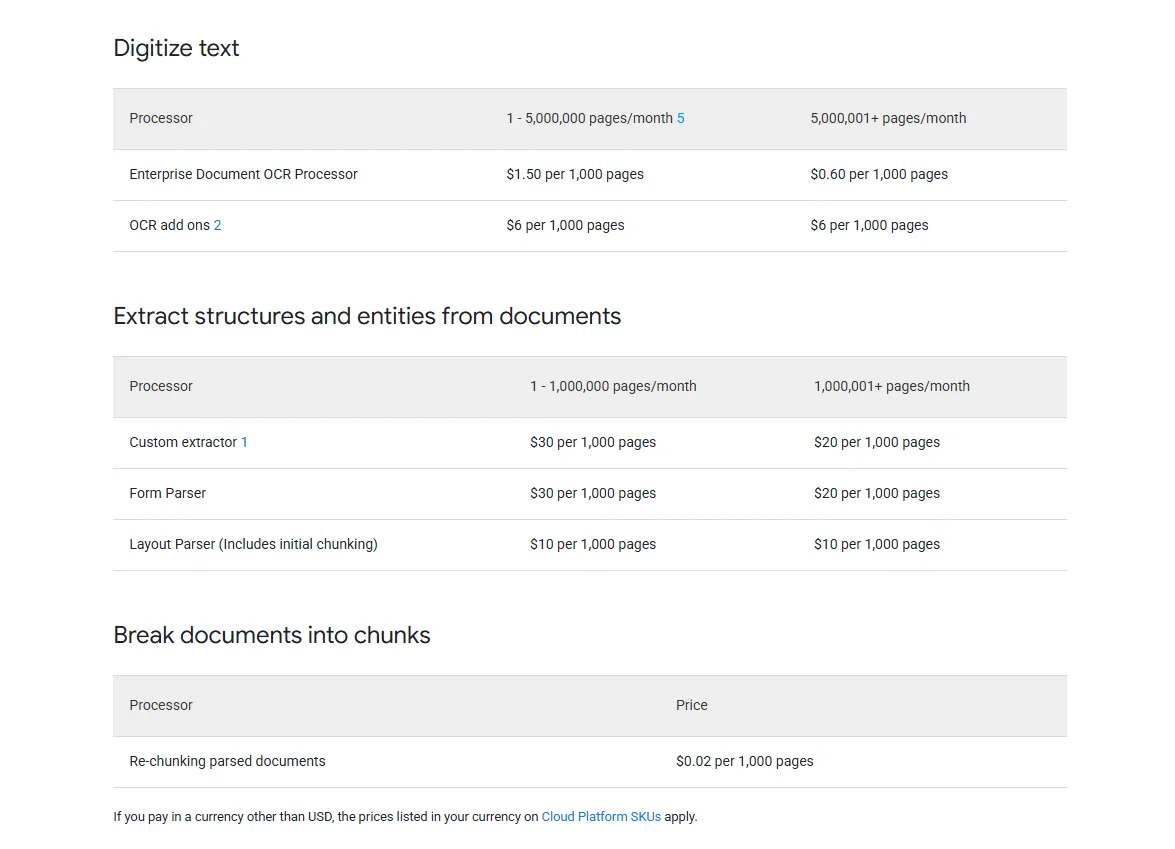The width and height of the screenshot is (1175, 849).
Task: Click Layout Parser $10 price under 1 - 1,000,000 column
Action: click(593, 545)
